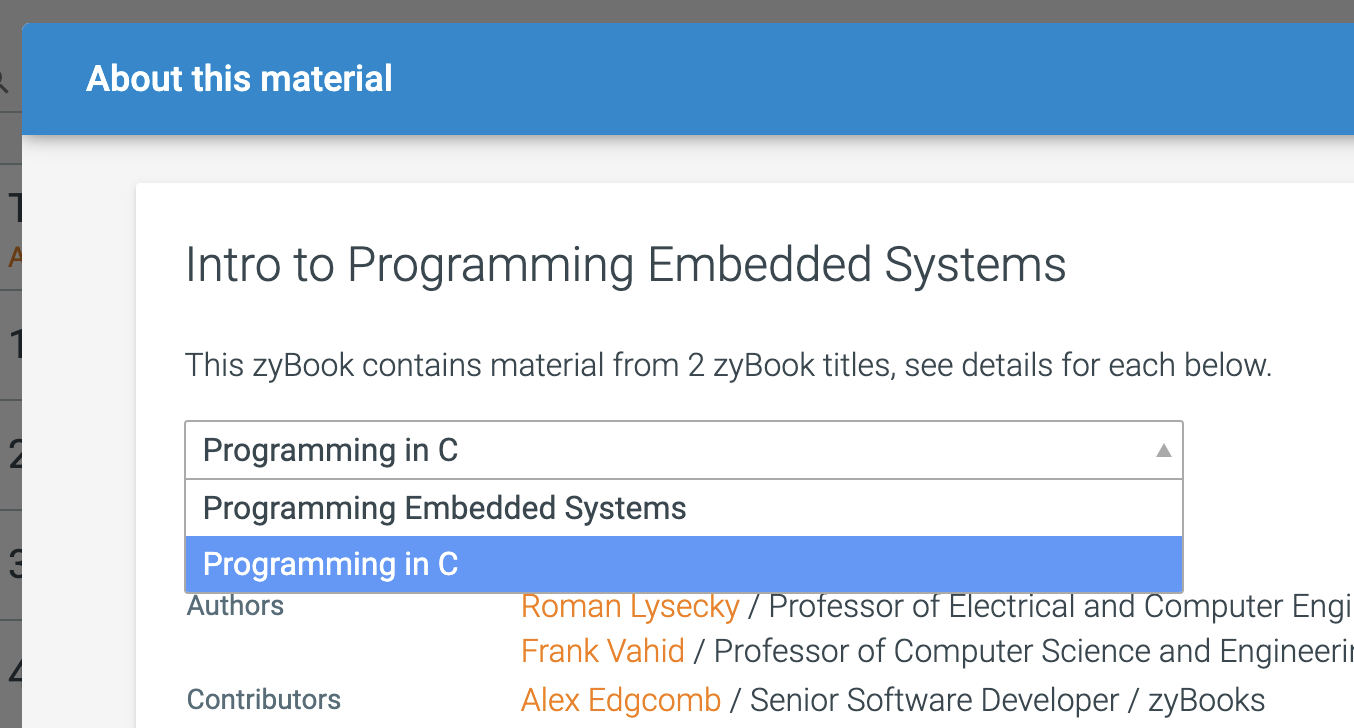
Task: Click the Authors label
Action: coord(235,605)
